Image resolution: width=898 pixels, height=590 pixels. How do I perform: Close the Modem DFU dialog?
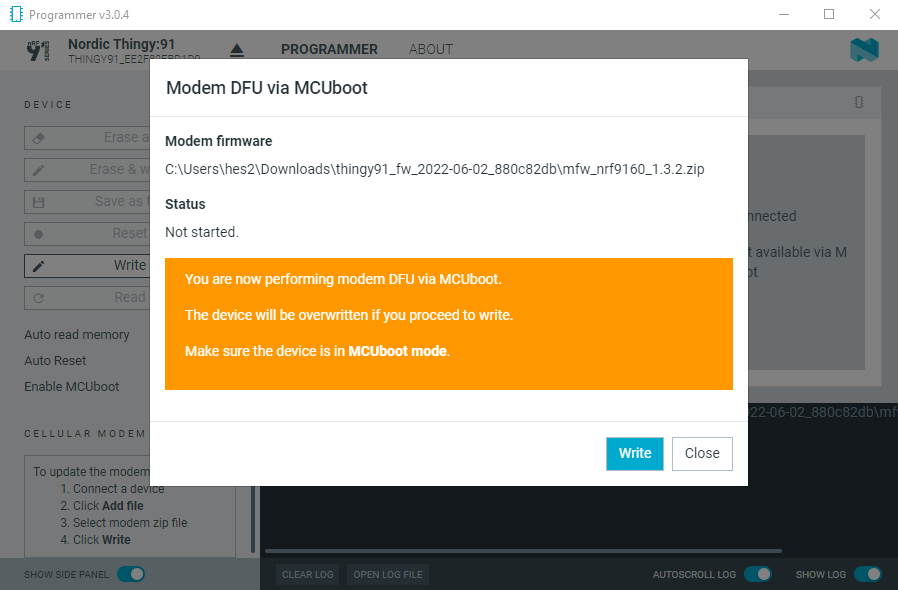tap(702, 454)
